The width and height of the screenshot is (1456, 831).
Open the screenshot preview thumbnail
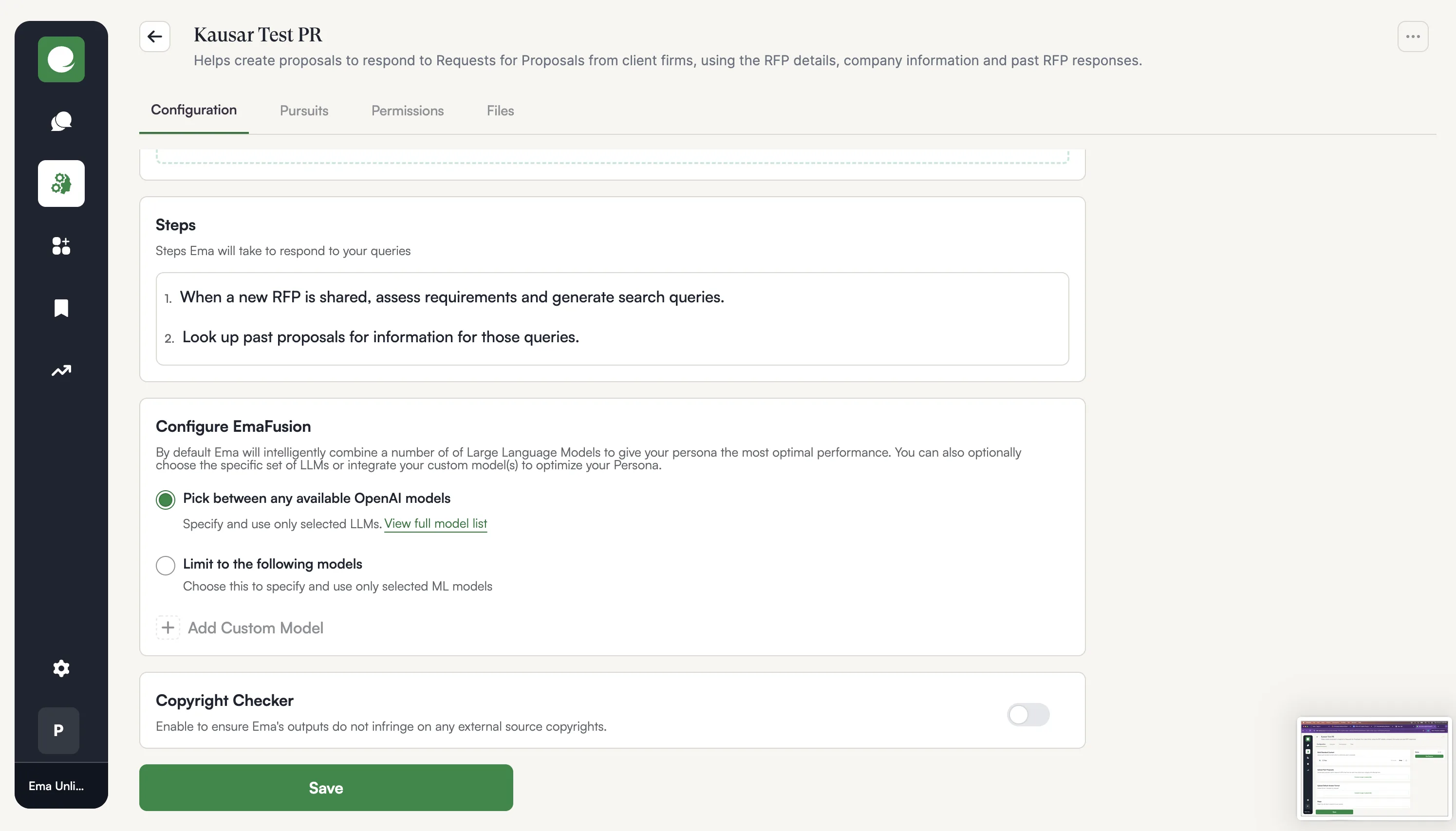(x=1374, y=768)
